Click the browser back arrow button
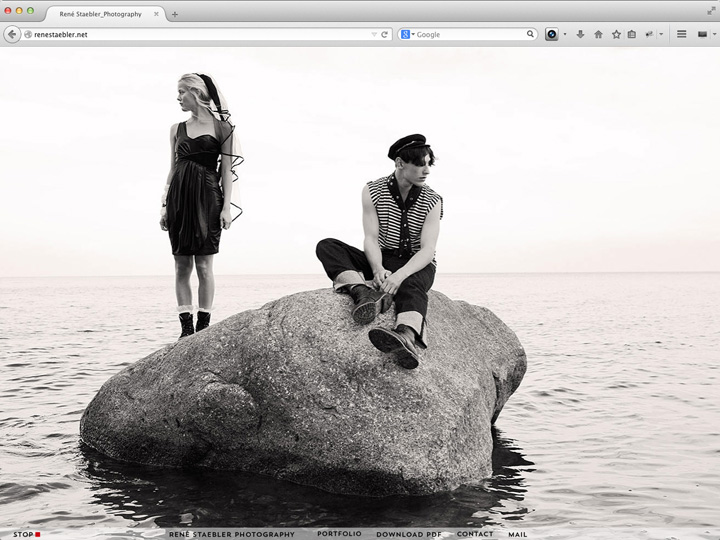This screenshot has width=720, height=540. pos(12,34)
